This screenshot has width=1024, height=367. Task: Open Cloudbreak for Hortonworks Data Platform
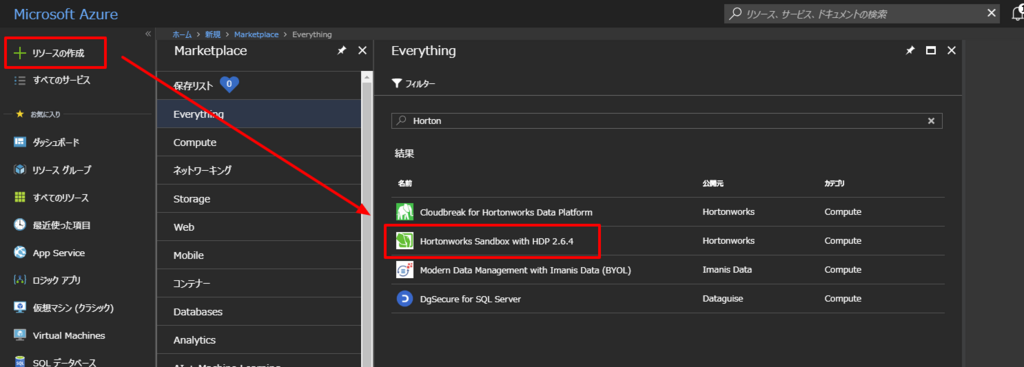click(x=506, y=212)
